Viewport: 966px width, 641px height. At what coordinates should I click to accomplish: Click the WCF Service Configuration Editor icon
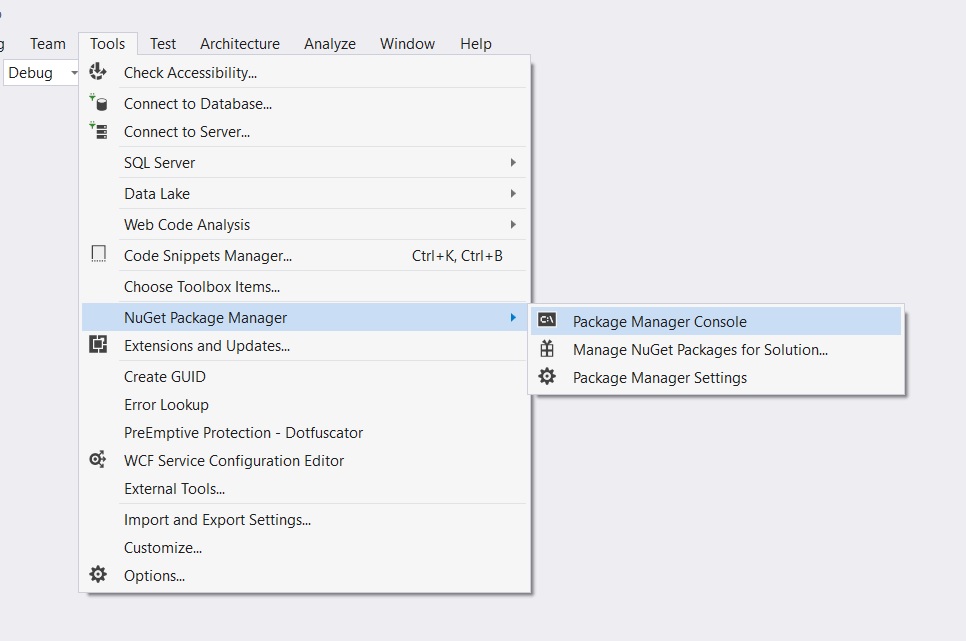pos(97,460)
